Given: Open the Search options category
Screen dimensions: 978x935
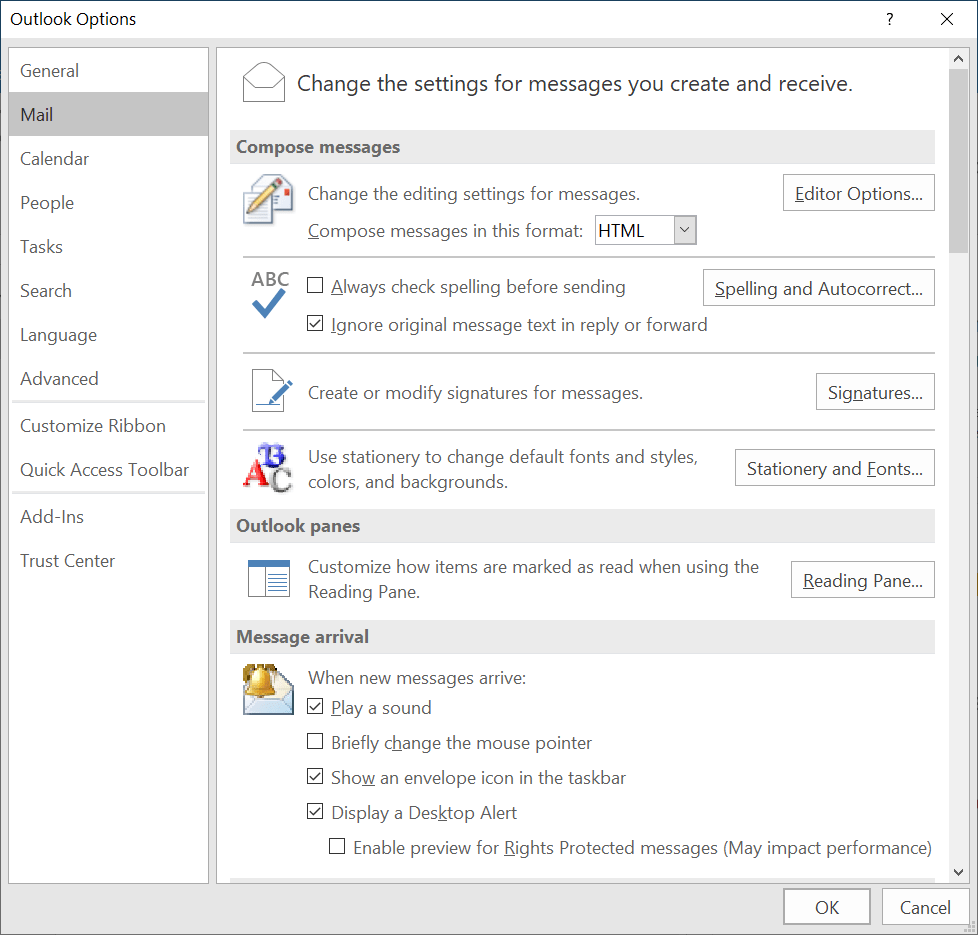Looking at the screenshot, I should point(109,291).
